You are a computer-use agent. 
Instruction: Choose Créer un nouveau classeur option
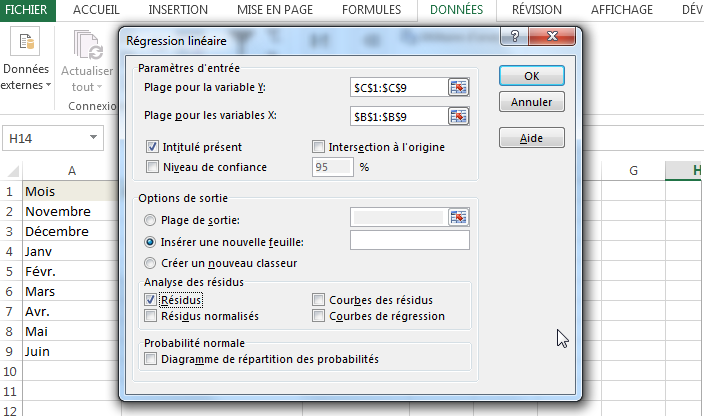[151, 264]
